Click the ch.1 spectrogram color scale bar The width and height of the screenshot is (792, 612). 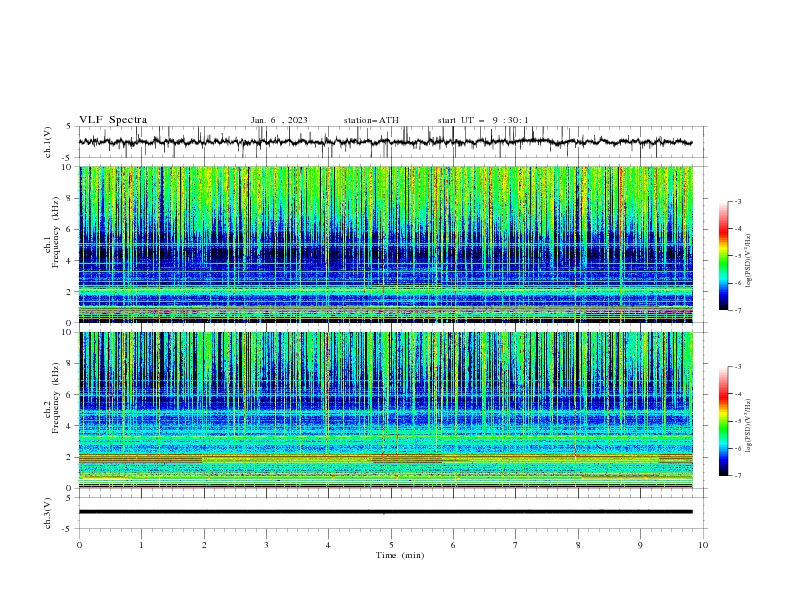[724, 256]
